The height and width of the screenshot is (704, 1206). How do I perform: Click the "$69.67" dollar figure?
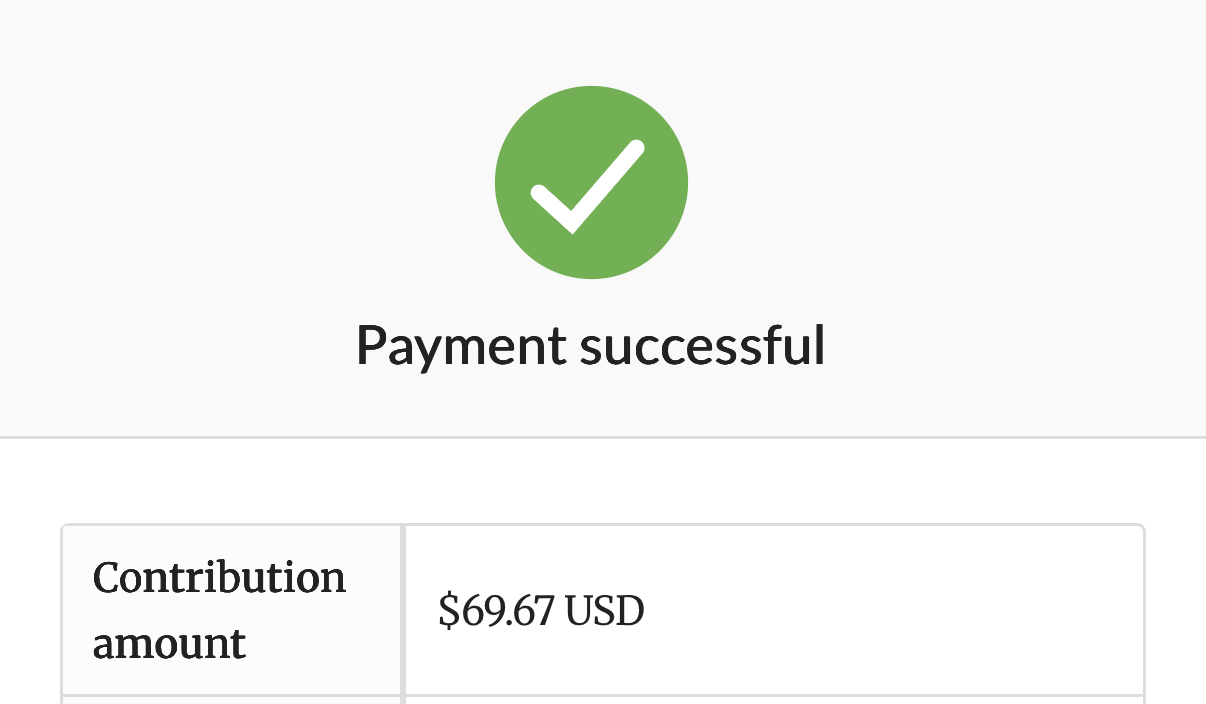point(496,610)
